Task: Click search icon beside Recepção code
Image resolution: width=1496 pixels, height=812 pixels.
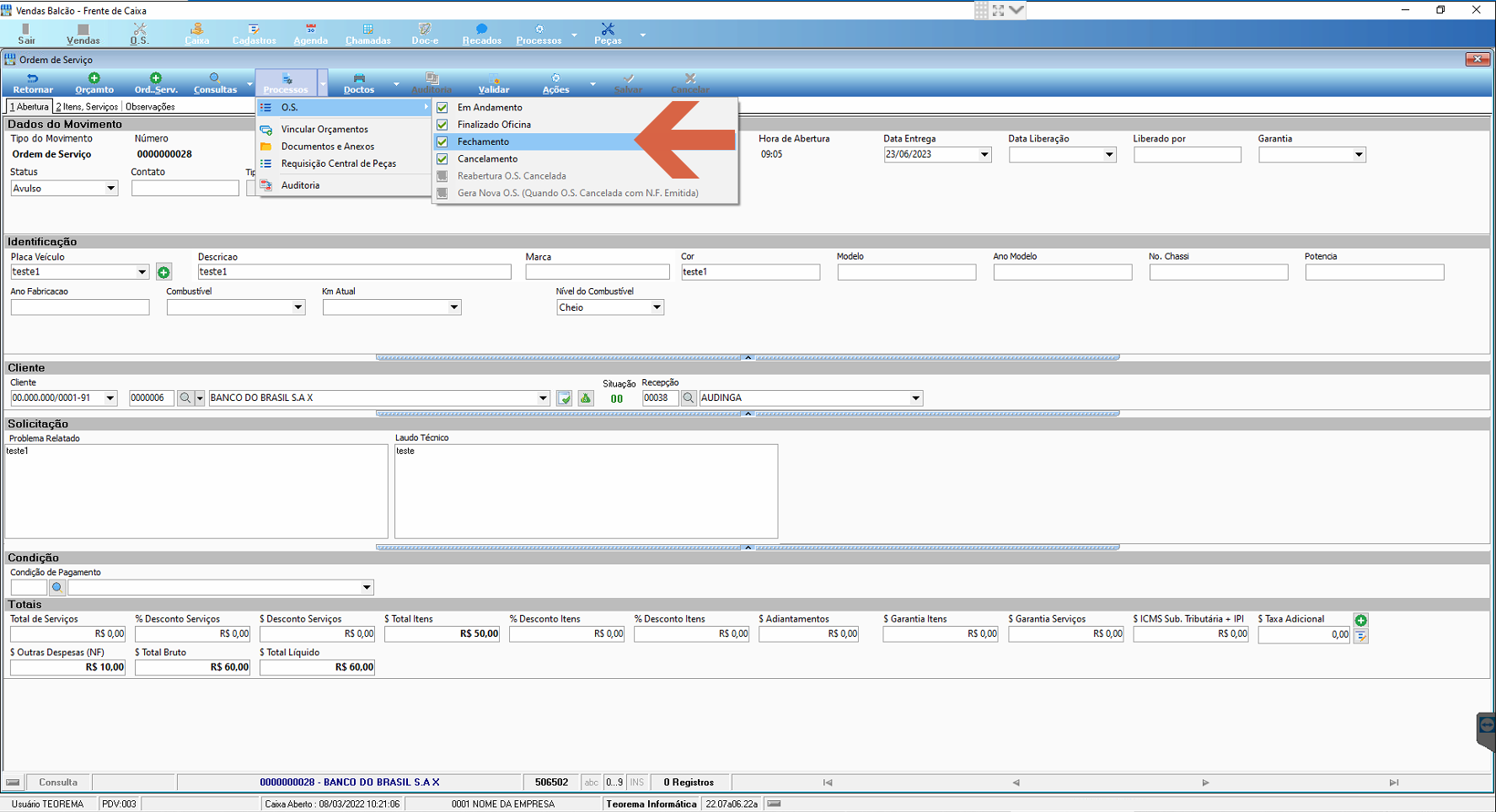Action: coord(689,398)
